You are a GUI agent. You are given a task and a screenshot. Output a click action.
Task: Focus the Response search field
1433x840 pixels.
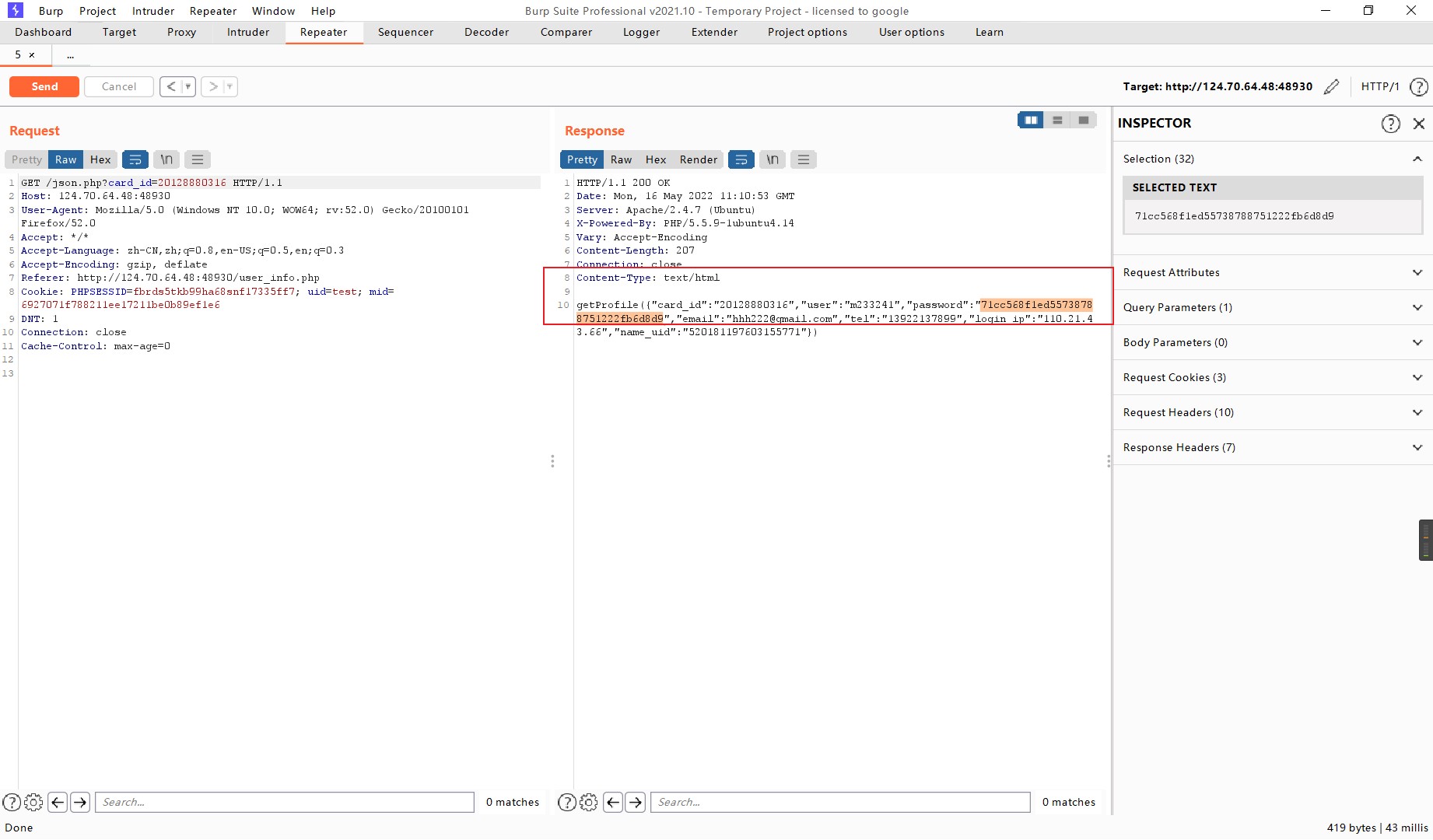click(x=840, y=802)
